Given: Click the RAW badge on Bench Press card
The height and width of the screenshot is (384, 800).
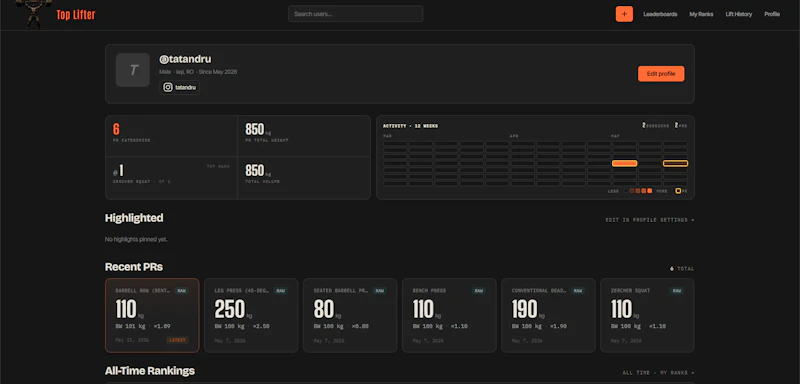Looking at the screenshot, I should click(x=479, y=291).
